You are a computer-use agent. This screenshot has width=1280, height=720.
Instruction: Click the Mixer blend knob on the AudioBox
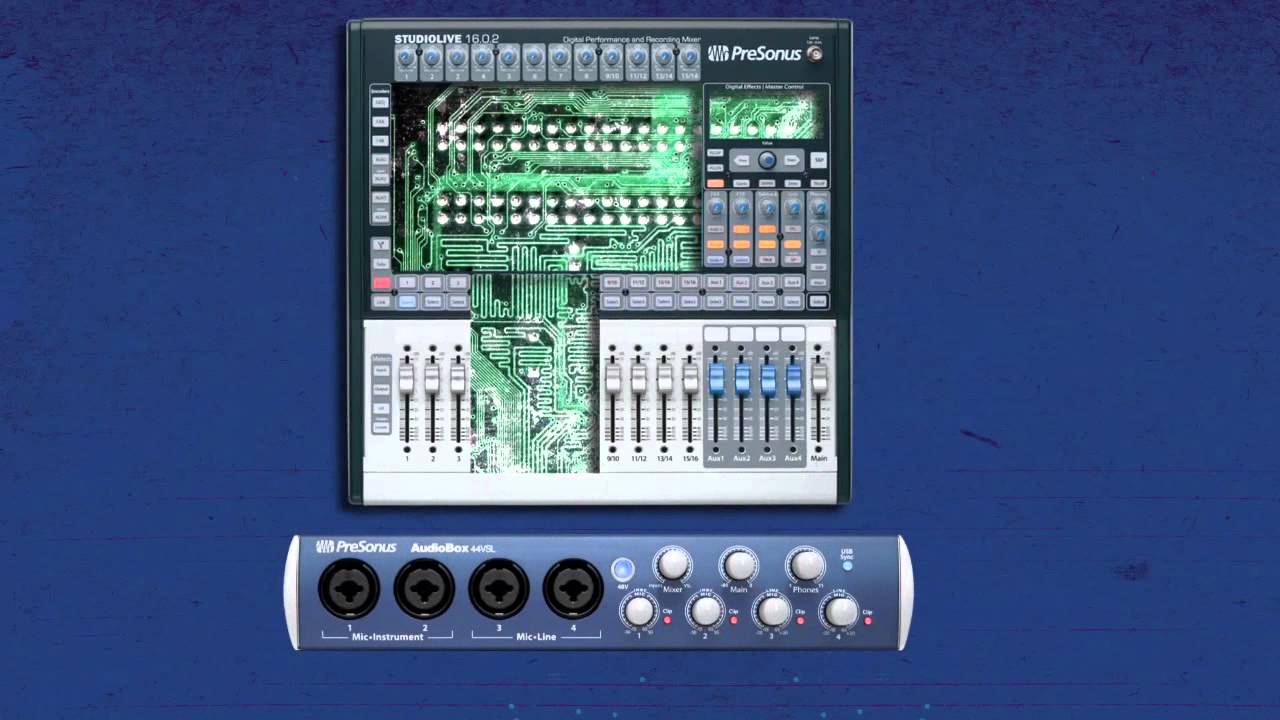(673, 565)
